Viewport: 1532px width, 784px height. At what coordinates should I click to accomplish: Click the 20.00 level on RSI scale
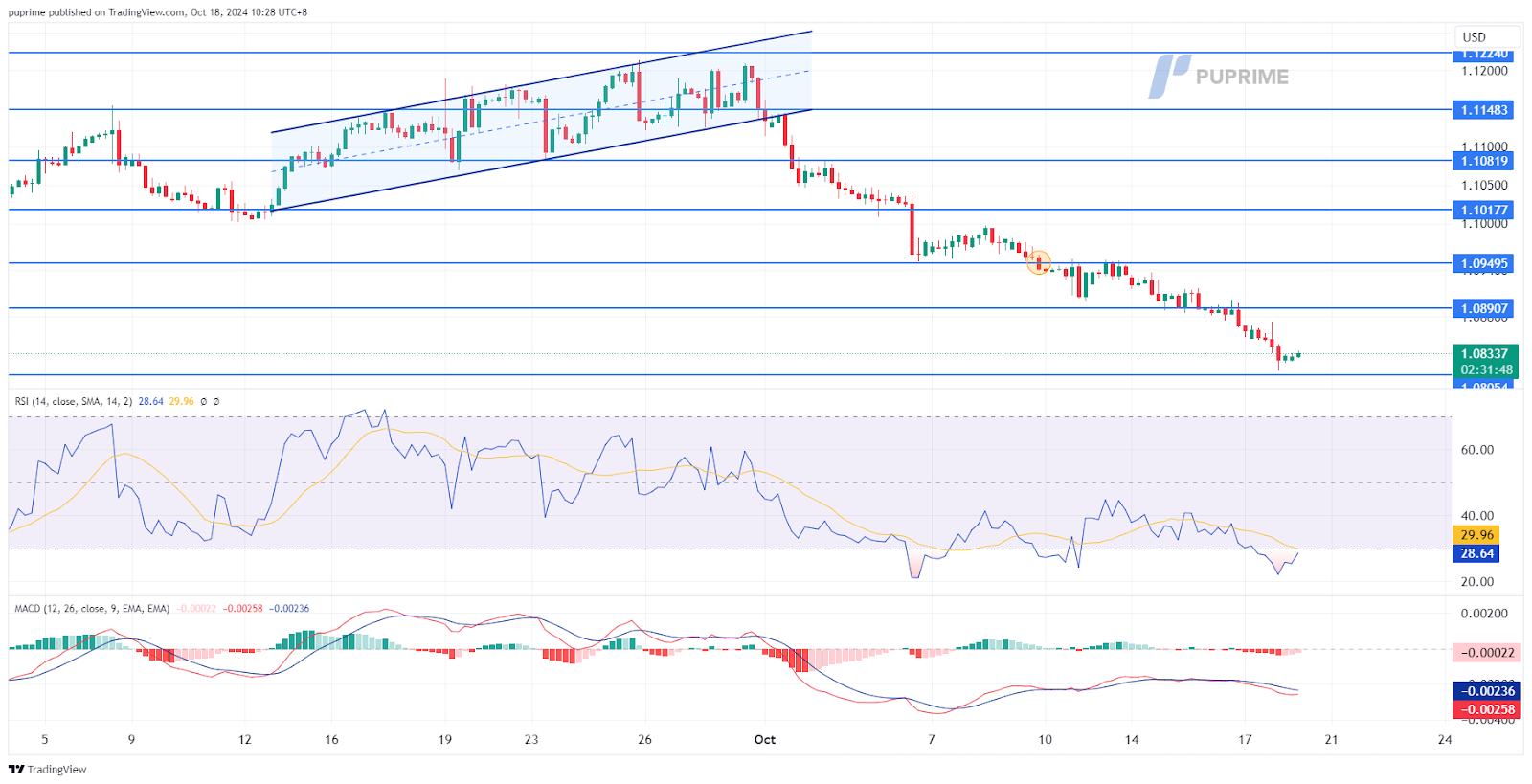[1477, 581]
